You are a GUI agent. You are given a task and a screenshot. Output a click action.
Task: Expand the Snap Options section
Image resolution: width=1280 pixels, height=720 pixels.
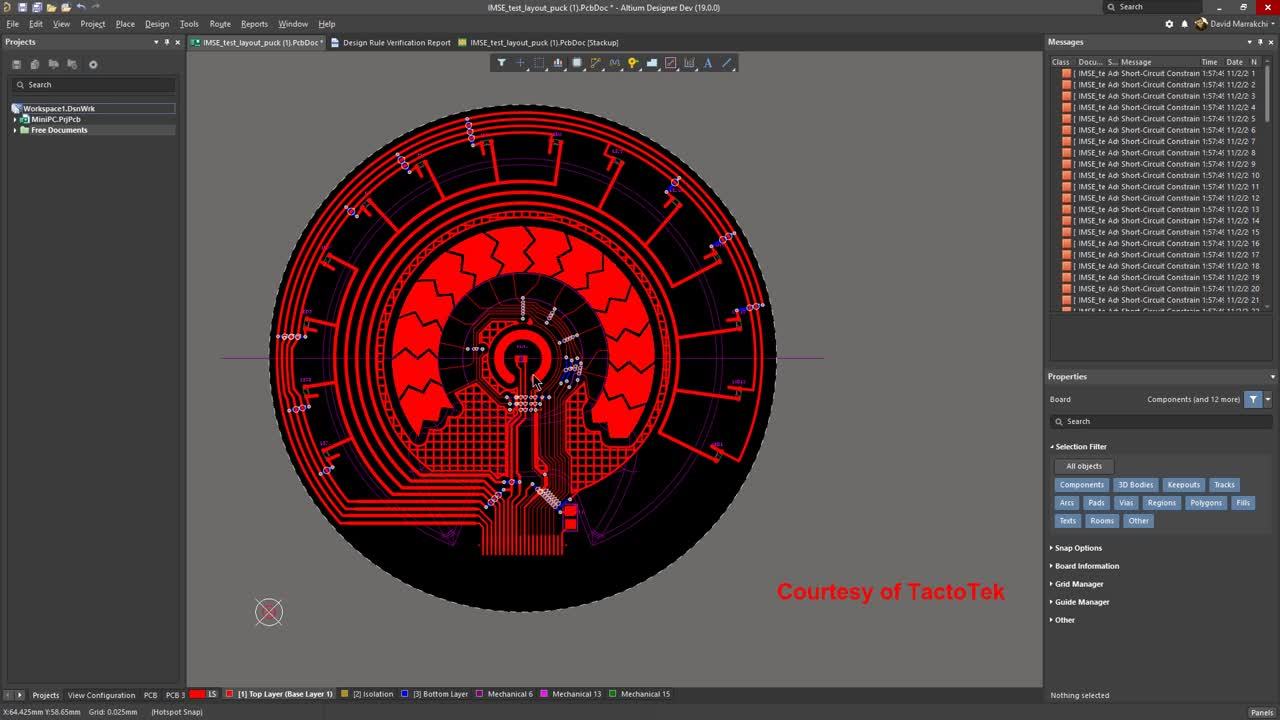[x=1076, y=548]
